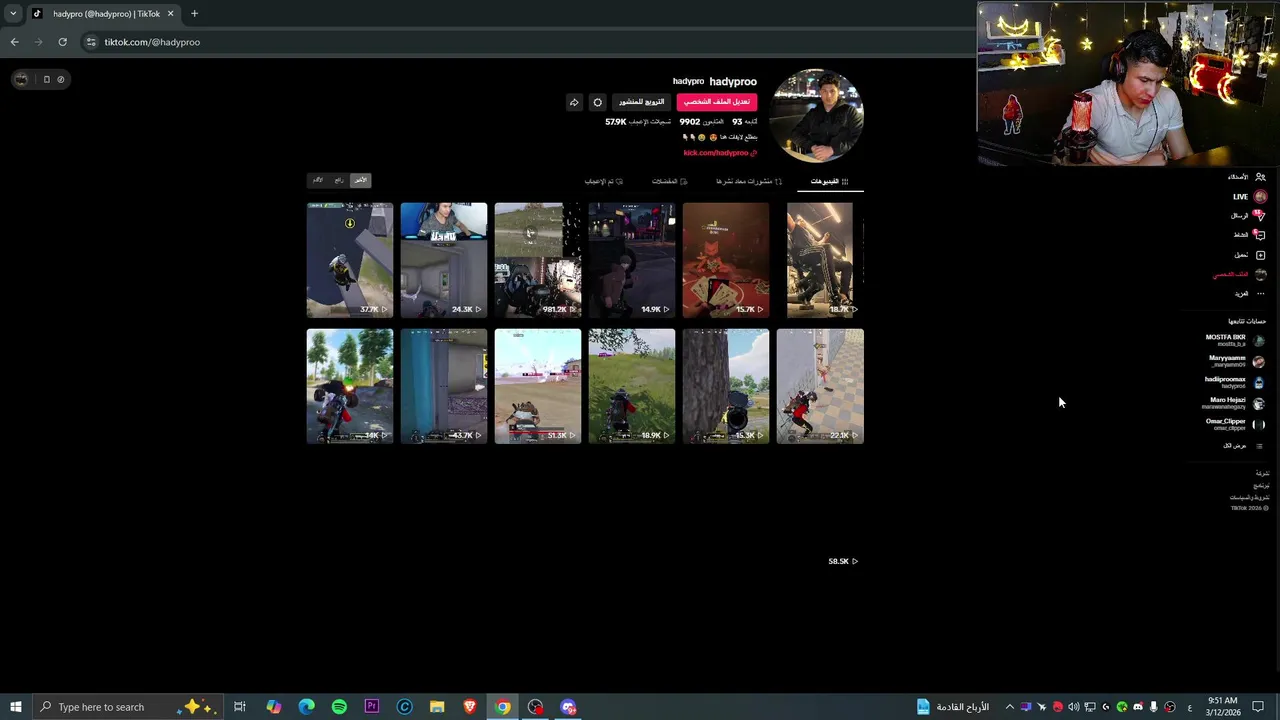Open Maro Hejazi followed account
Screen dimensions: 1280x720
(x=1233, y=403)
